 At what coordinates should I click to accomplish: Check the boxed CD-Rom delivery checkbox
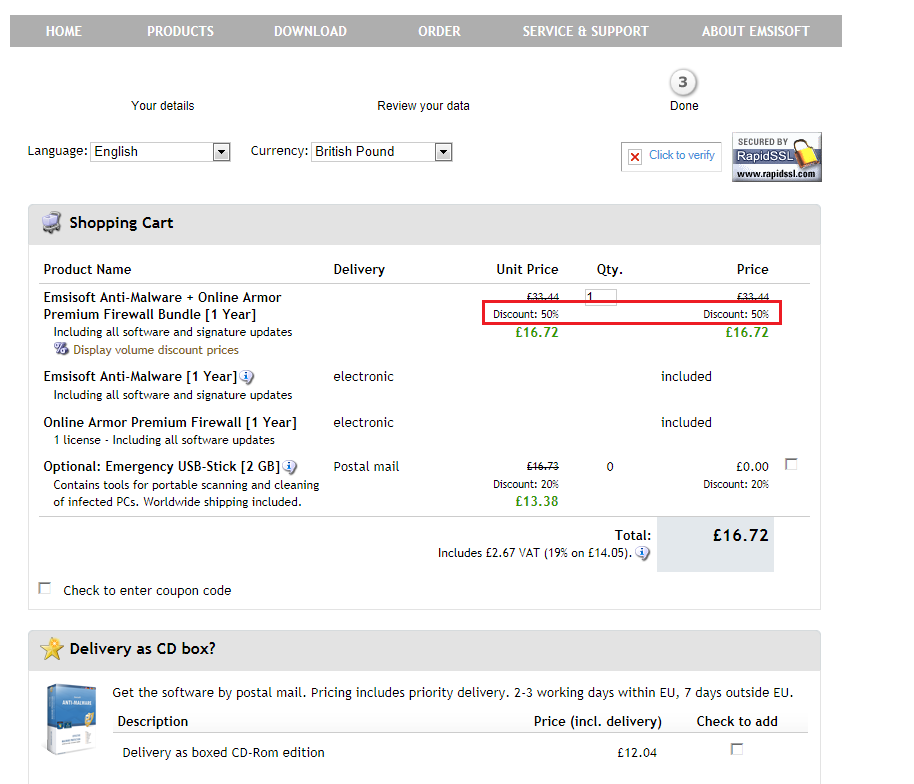click(x=737, y=749)
